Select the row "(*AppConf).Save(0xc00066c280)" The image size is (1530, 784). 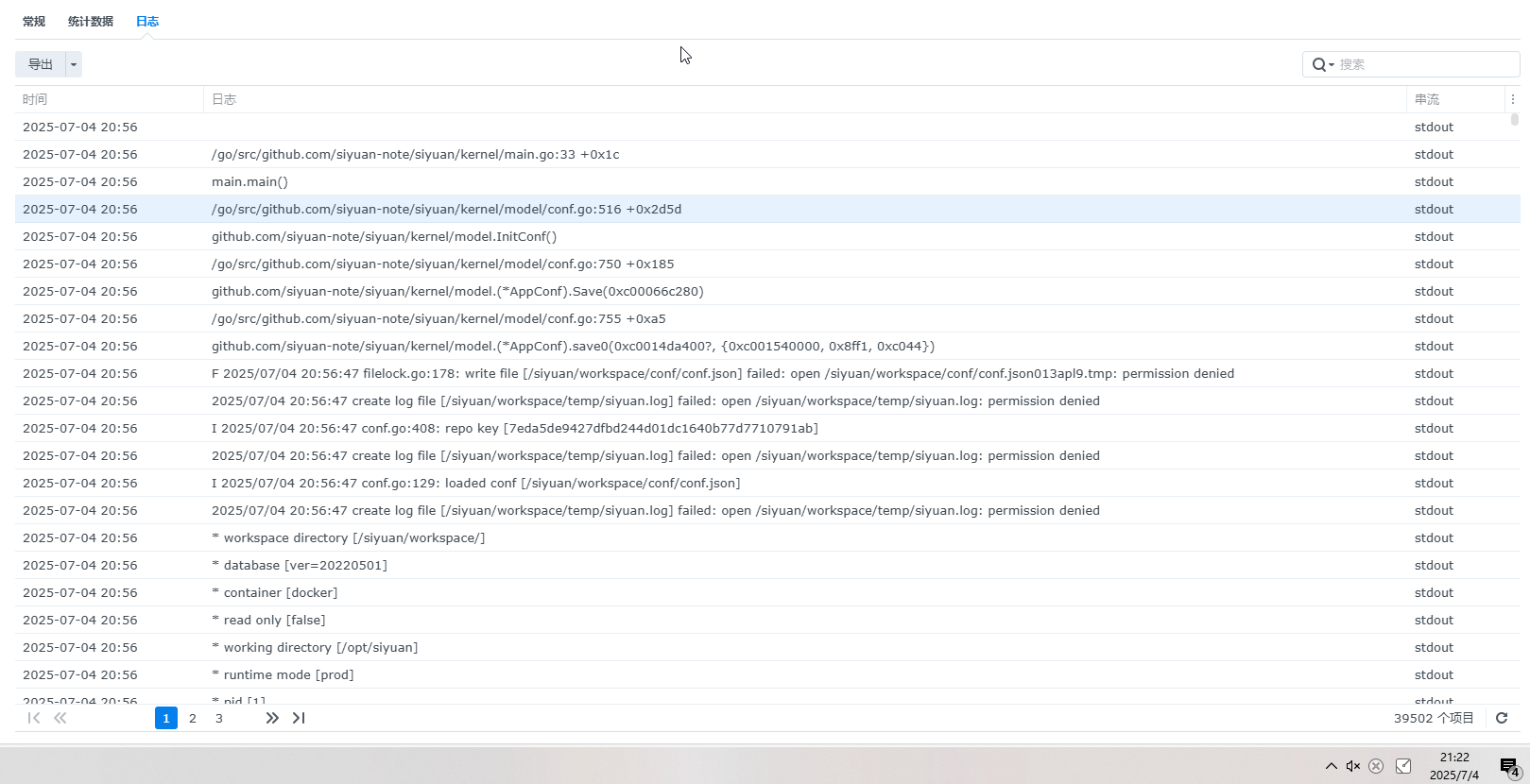767,291
